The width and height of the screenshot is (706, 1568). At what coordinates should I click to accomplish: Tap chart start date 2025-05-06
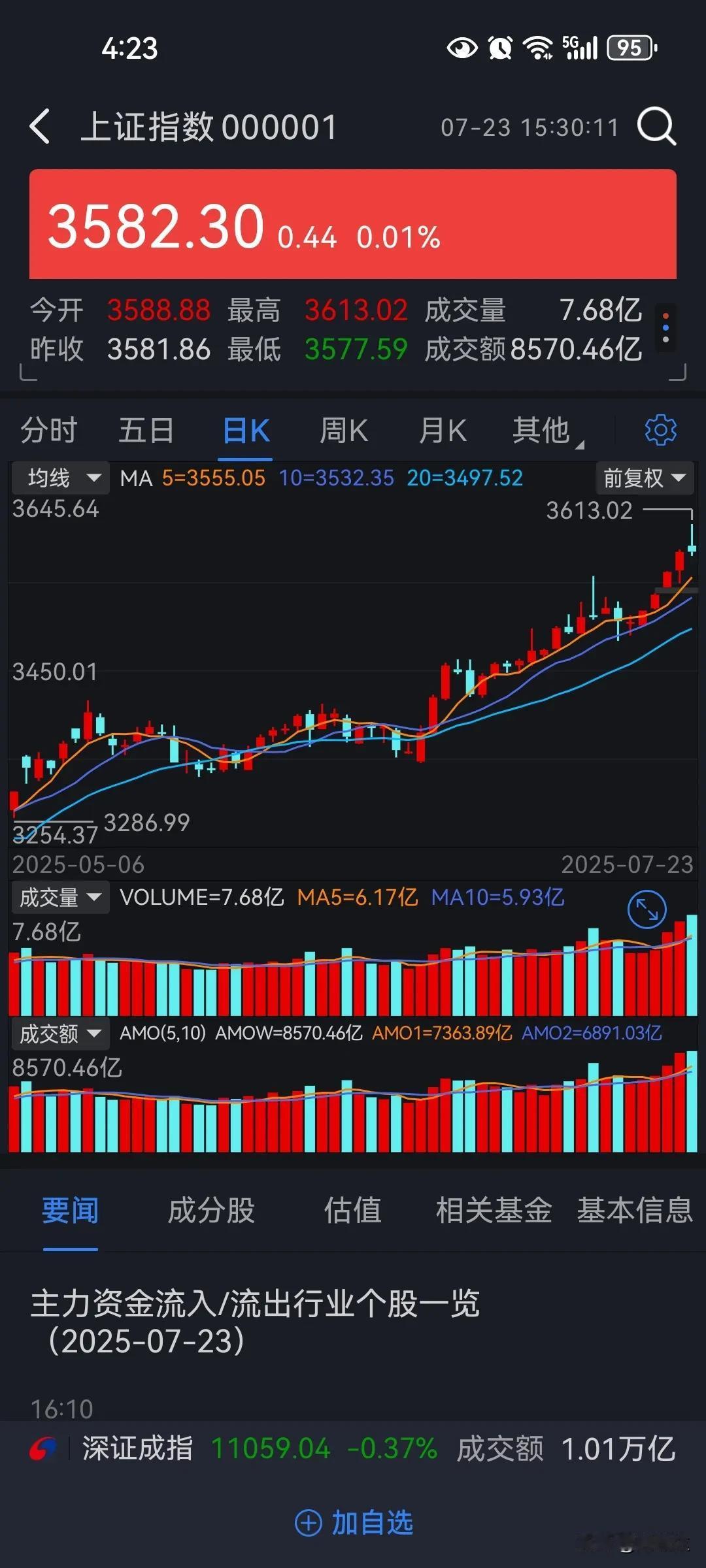pos(78,865)
